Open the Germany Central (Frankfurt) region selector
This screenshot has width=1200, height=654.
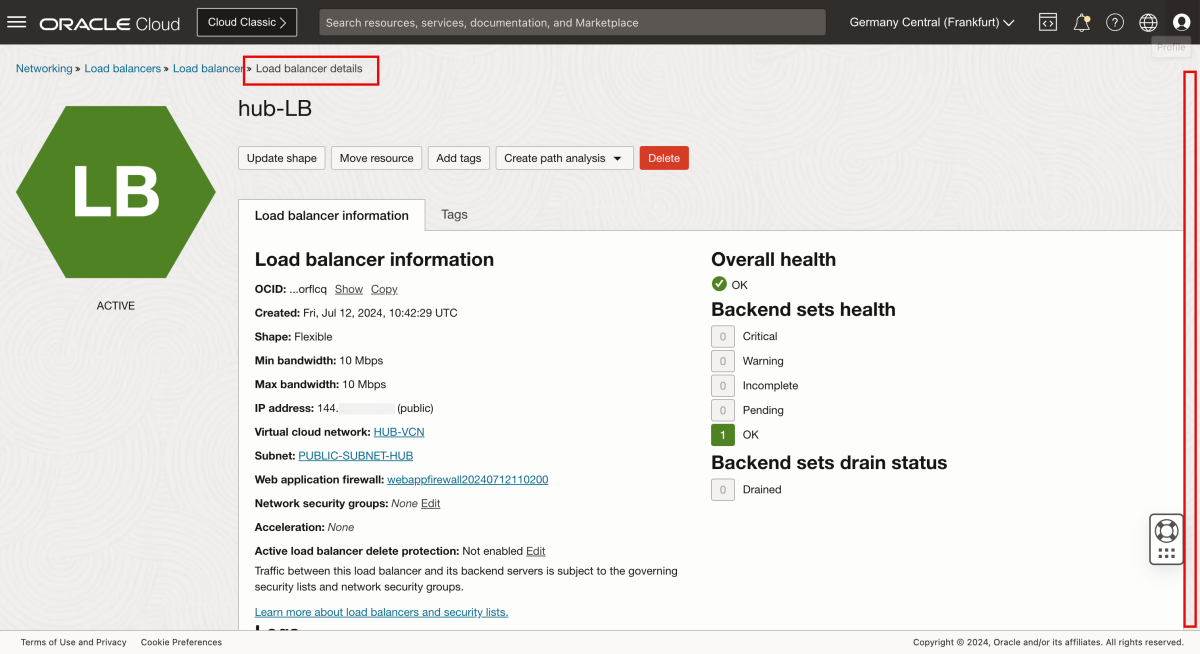[x=929, y=22]
